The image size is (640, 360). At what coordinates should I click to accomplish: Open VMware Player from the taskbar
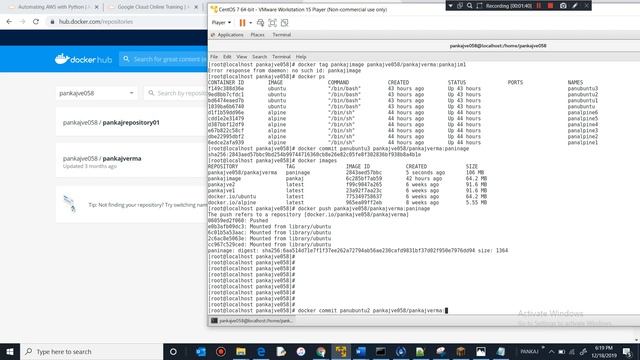pos(341,351)
